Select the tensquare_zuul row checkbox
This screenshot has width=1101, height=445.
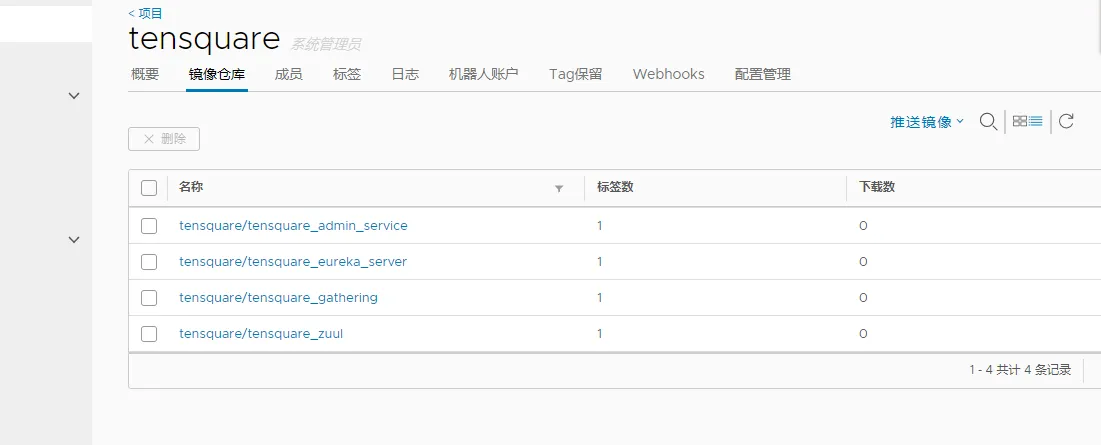tap(149, 334)
